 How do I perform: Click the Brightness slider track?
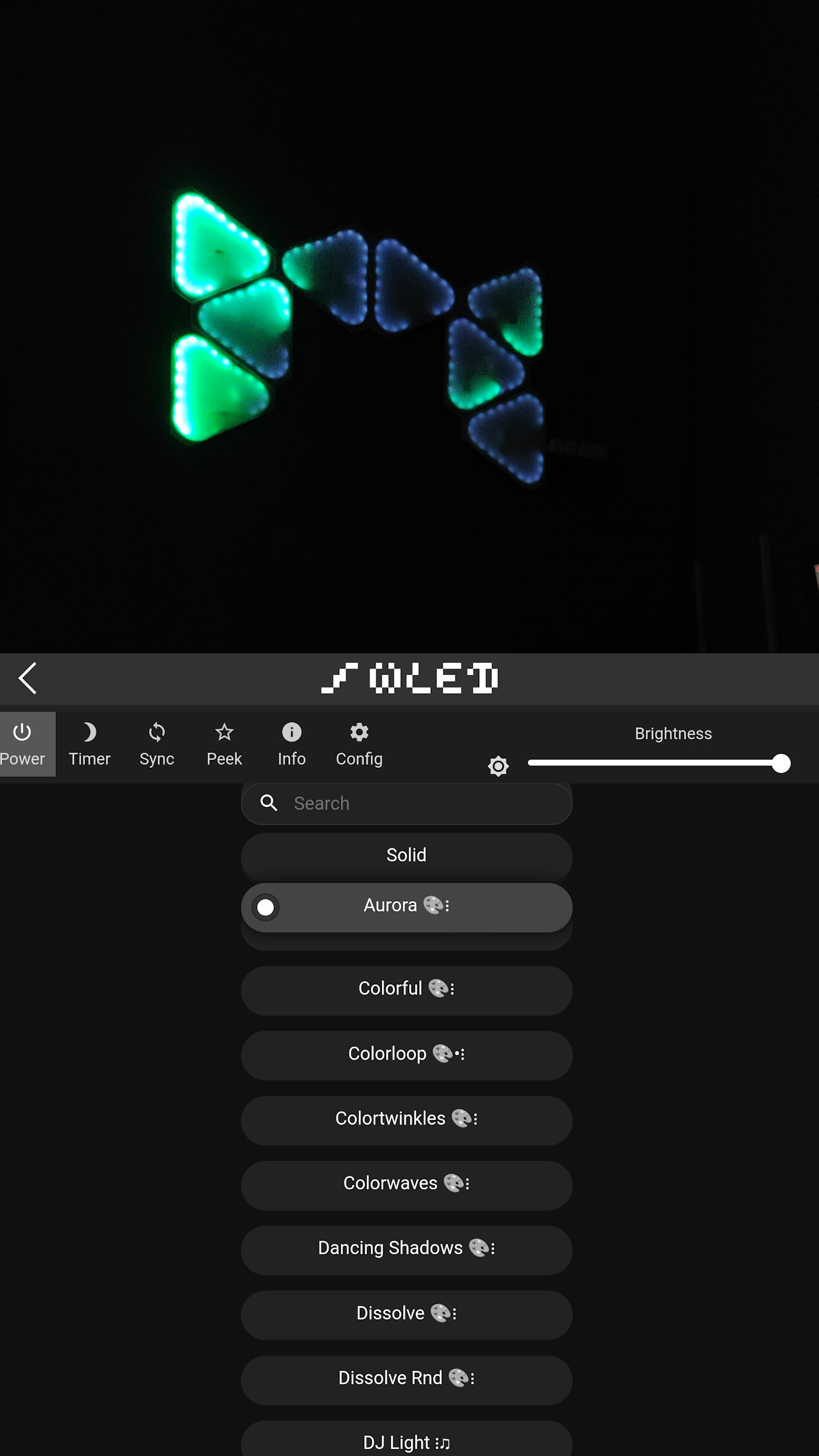659,763
